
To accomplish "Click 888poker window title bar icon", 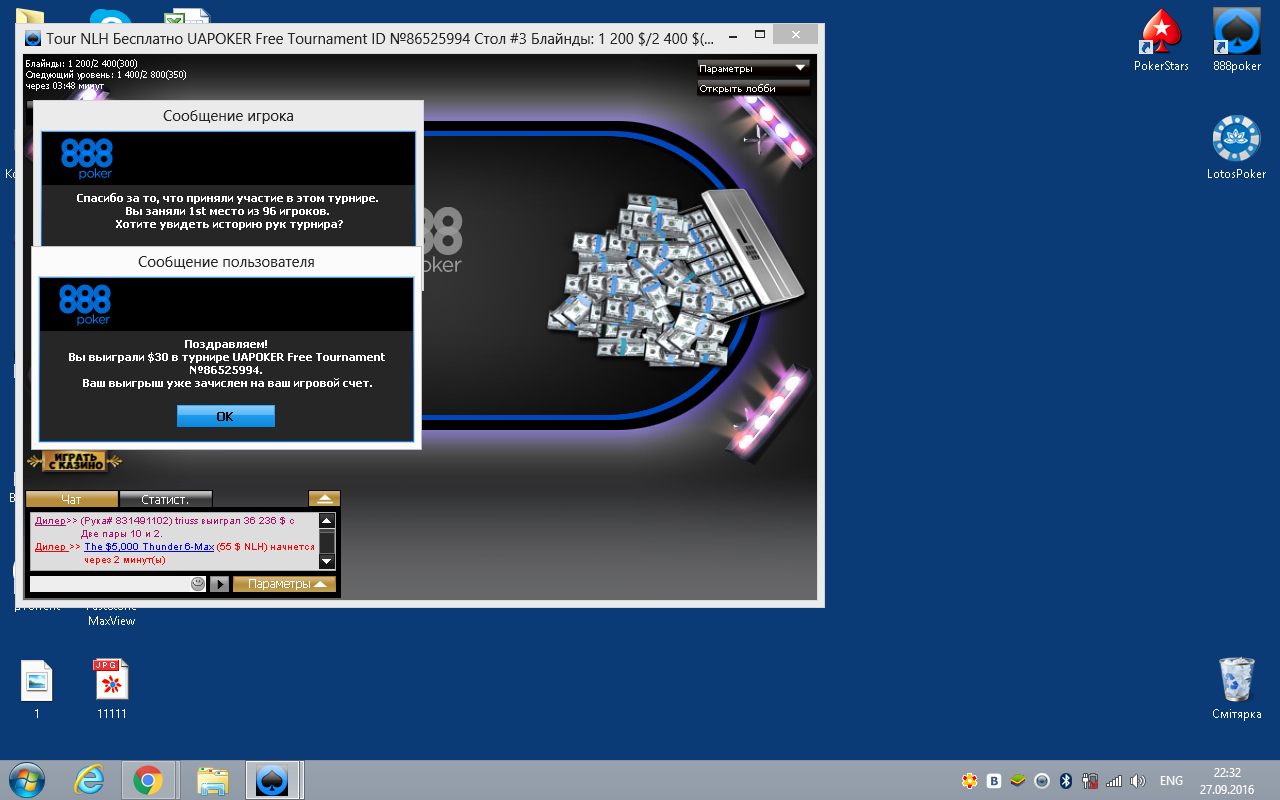I will (x=34, y=38).
